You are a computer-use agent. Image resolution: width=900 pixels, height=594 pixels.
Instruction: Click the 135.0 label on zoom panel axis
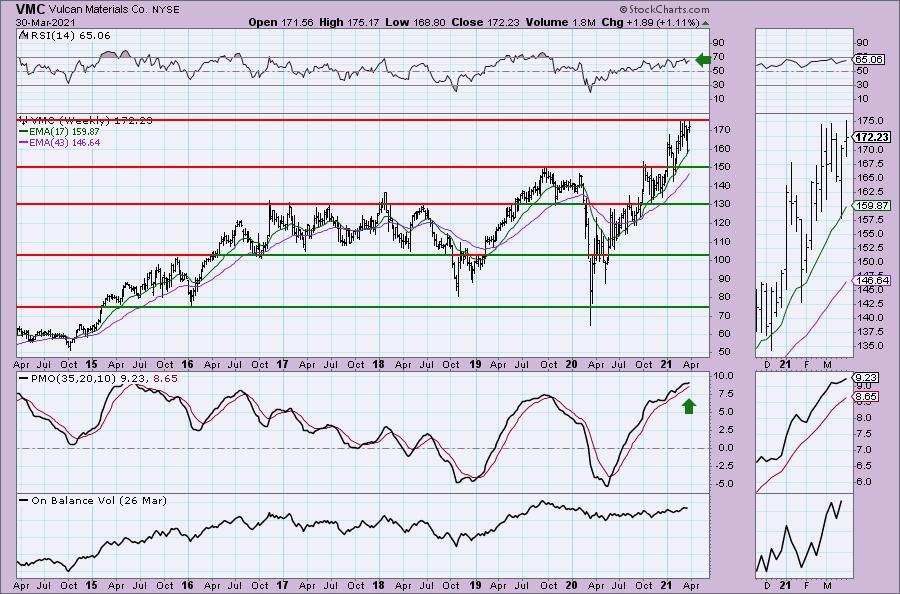869,345
